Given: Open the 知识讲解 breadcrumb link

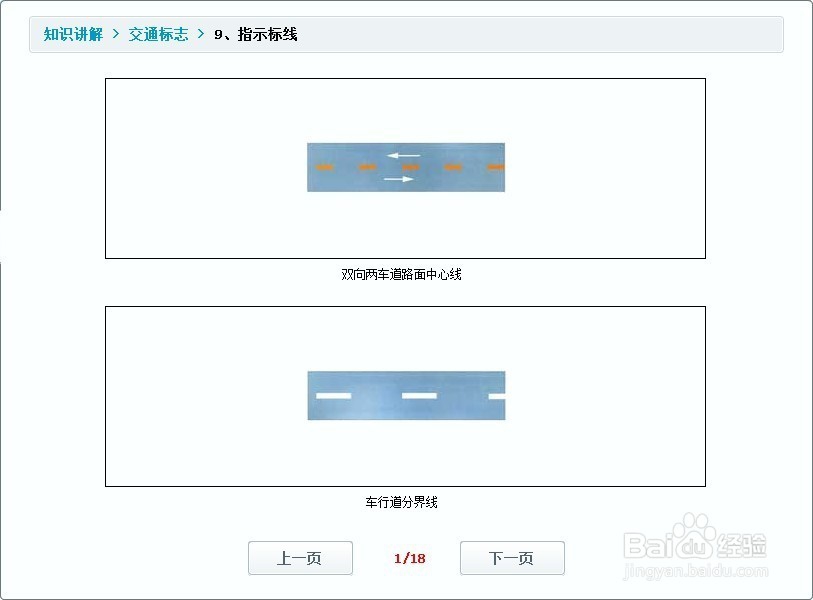Looking at the screenshot, I should (73, 34).
